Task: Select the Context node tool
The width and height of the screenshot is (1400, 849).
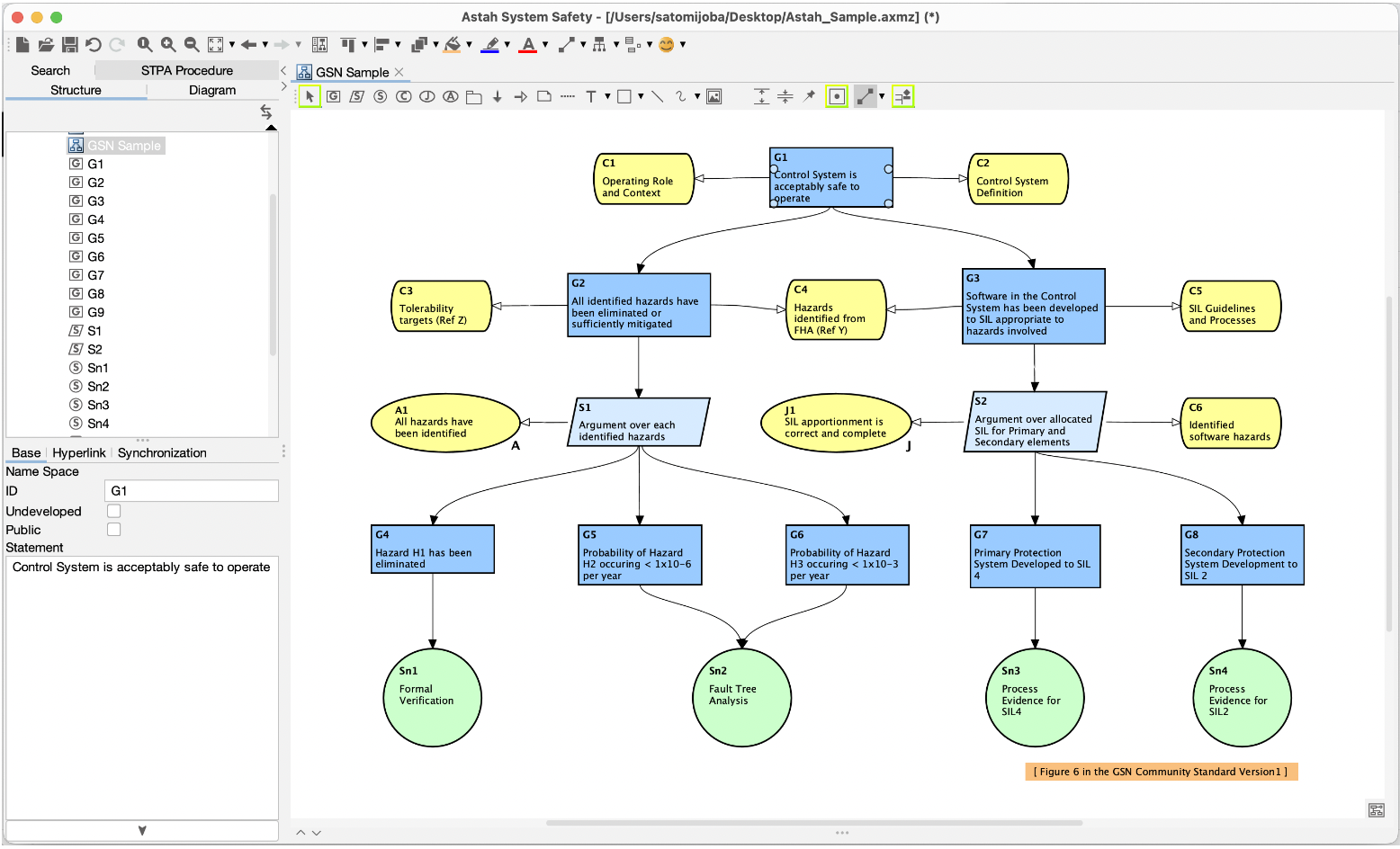Action: coord(402,95)
